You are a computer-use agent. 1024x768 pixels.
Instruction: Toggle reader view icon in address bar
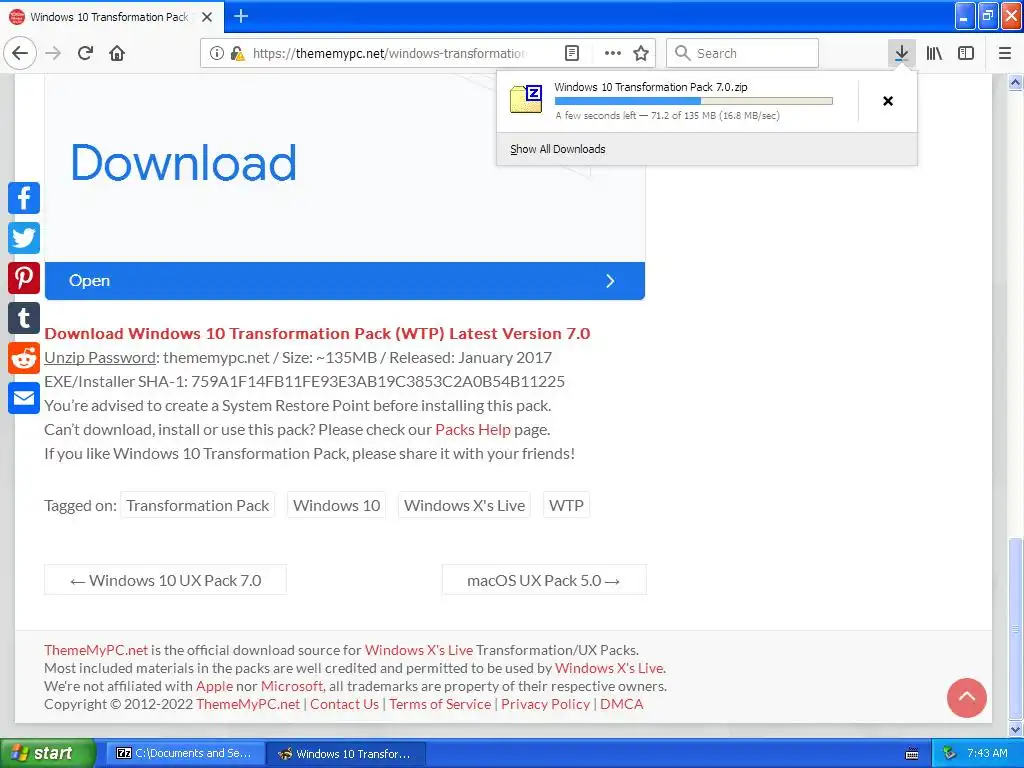571,53
